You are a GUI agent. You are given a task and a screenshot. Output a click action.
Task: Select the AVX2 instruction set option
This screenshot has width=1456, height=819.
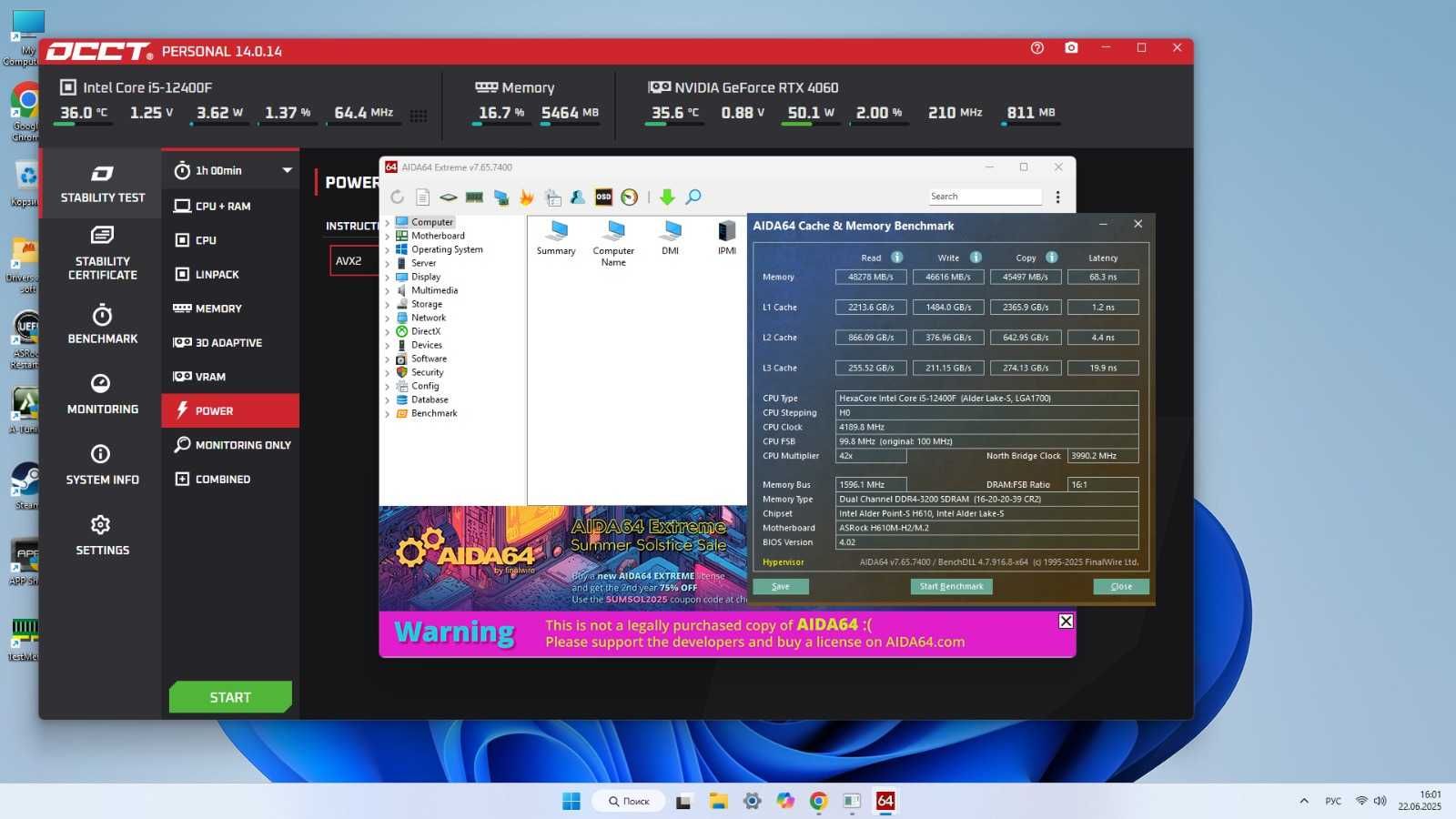tap(353, 260)
